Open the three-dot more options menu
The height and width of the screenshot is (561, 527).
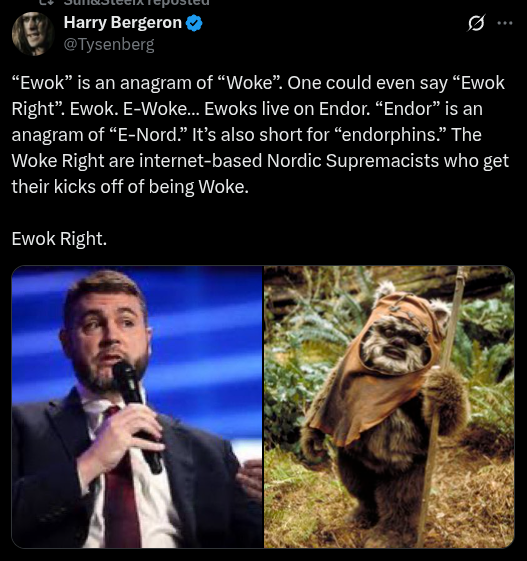click(x=505, y=23)
